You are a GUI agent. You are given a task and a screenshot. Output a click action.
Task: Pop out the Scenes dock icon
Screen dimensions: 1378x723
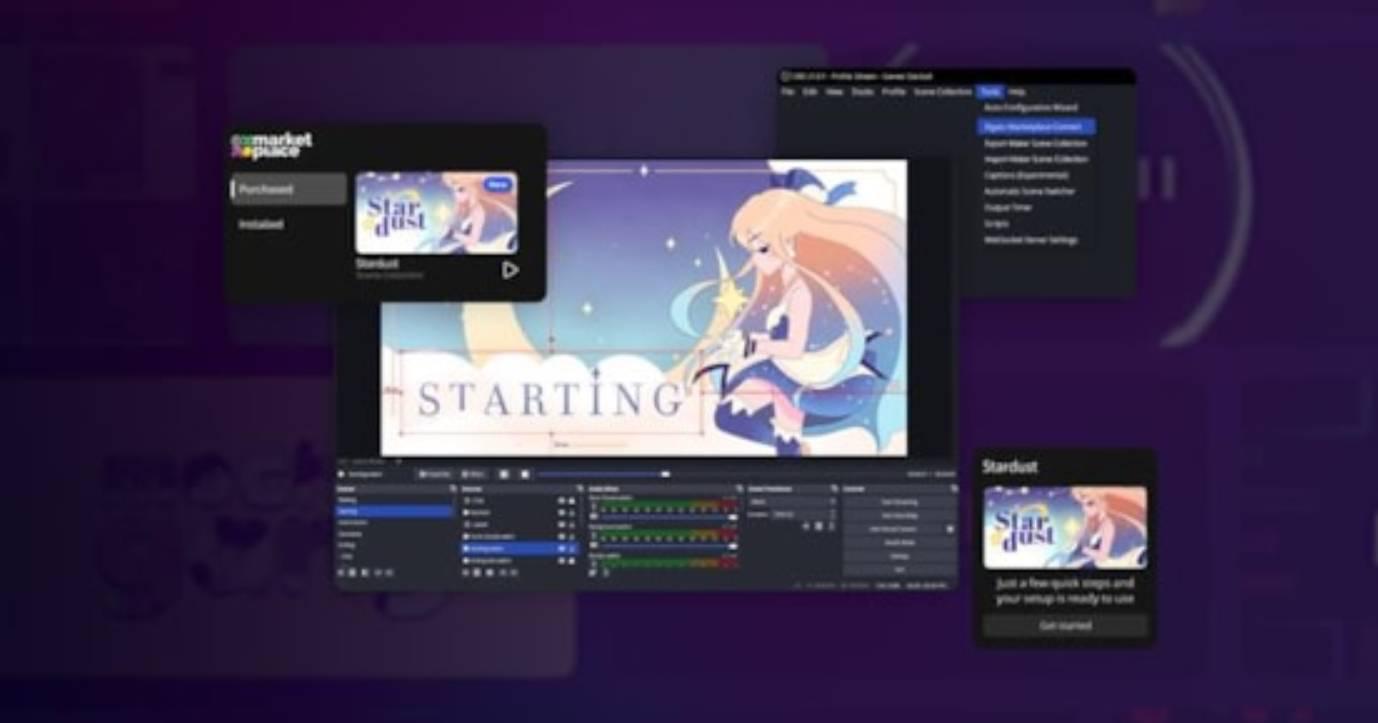(x=452, y=488)
